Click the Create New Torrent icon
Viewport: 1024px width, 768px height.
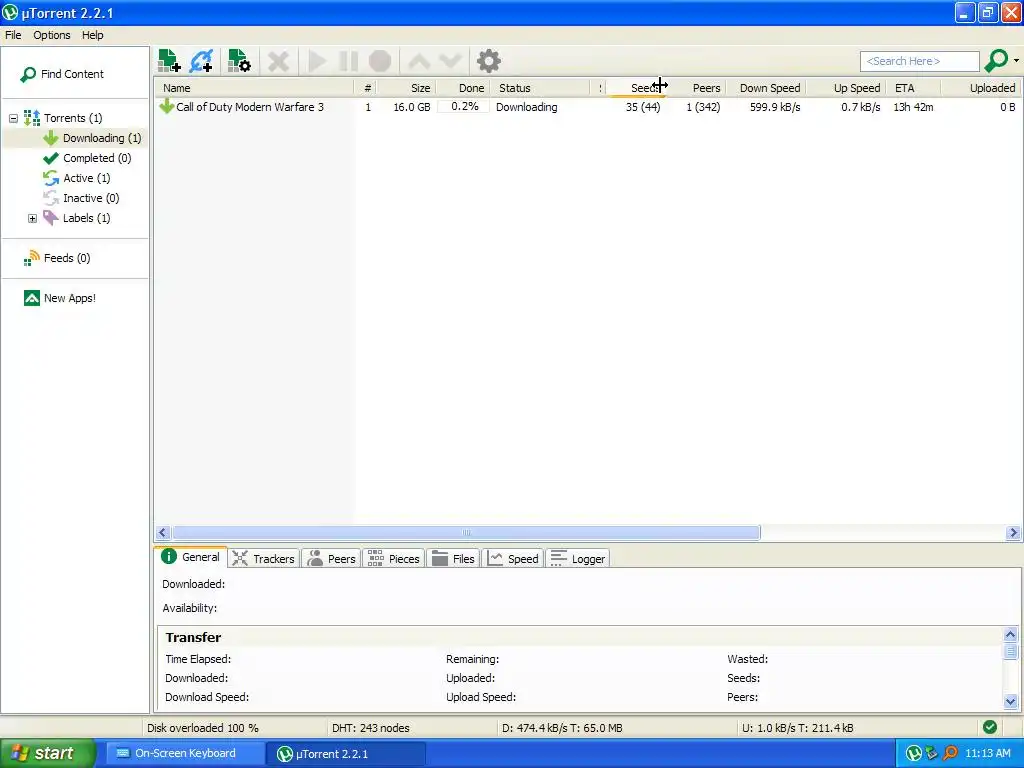[x=239, y=61]
